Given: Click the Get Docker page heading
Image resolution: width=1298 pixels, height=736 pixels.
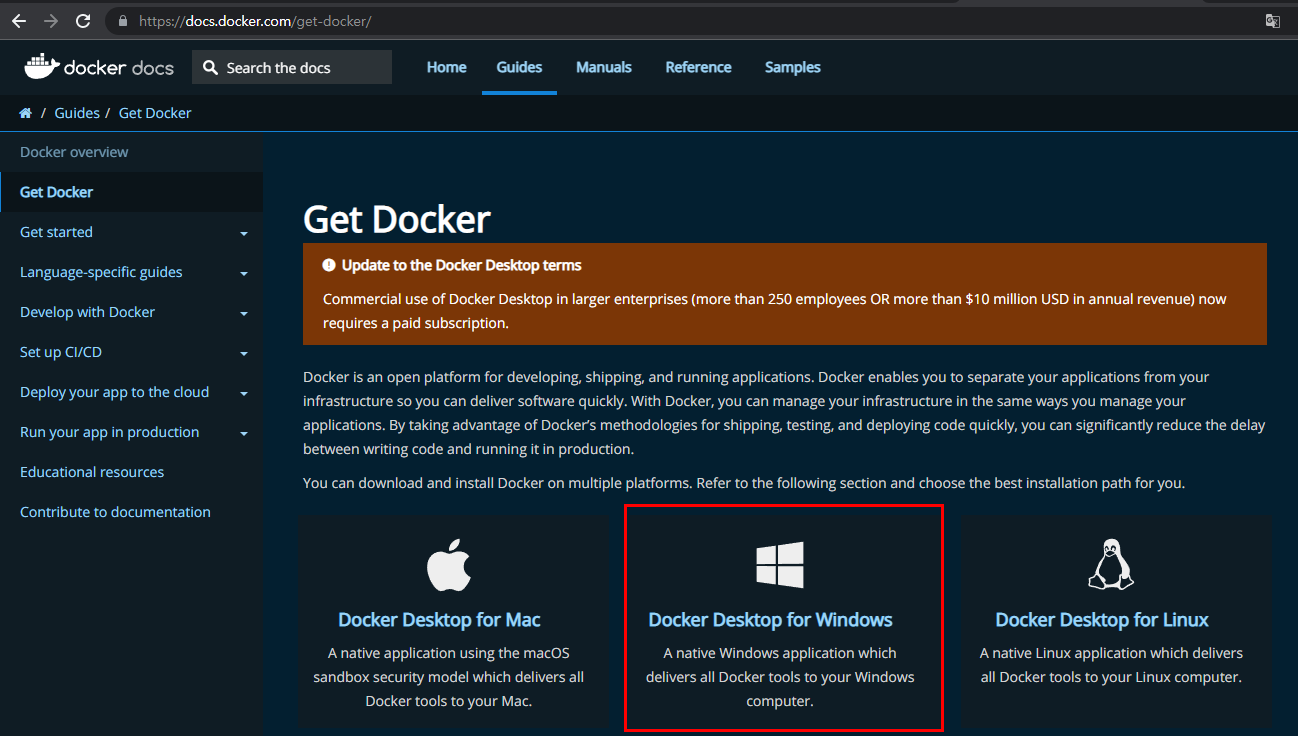Looking at the screenshot, I should pyautogui.click(x=397, y=219).
